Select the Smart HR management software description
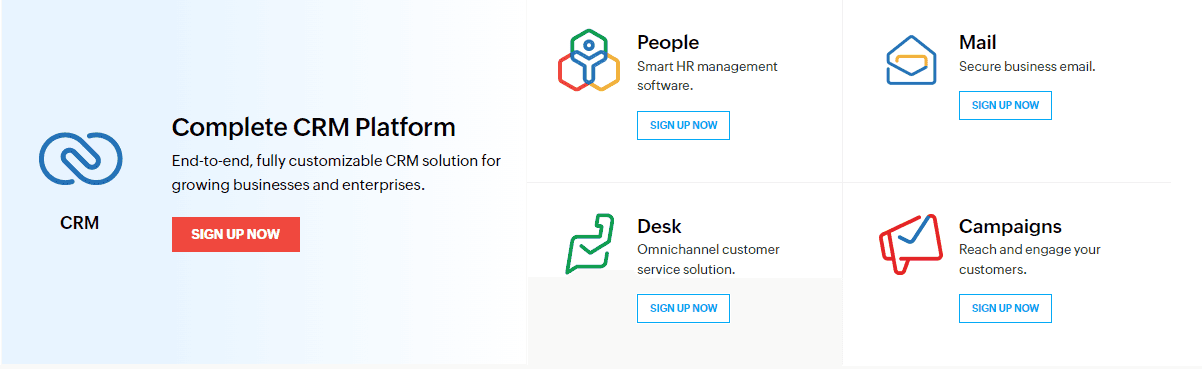The width and height of the screenshot is (1202, 369). (707, 76)
